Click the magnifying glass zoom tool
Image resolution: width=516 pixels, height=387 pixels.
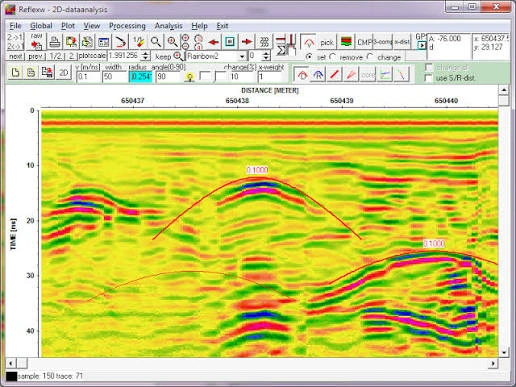[156, 42]
